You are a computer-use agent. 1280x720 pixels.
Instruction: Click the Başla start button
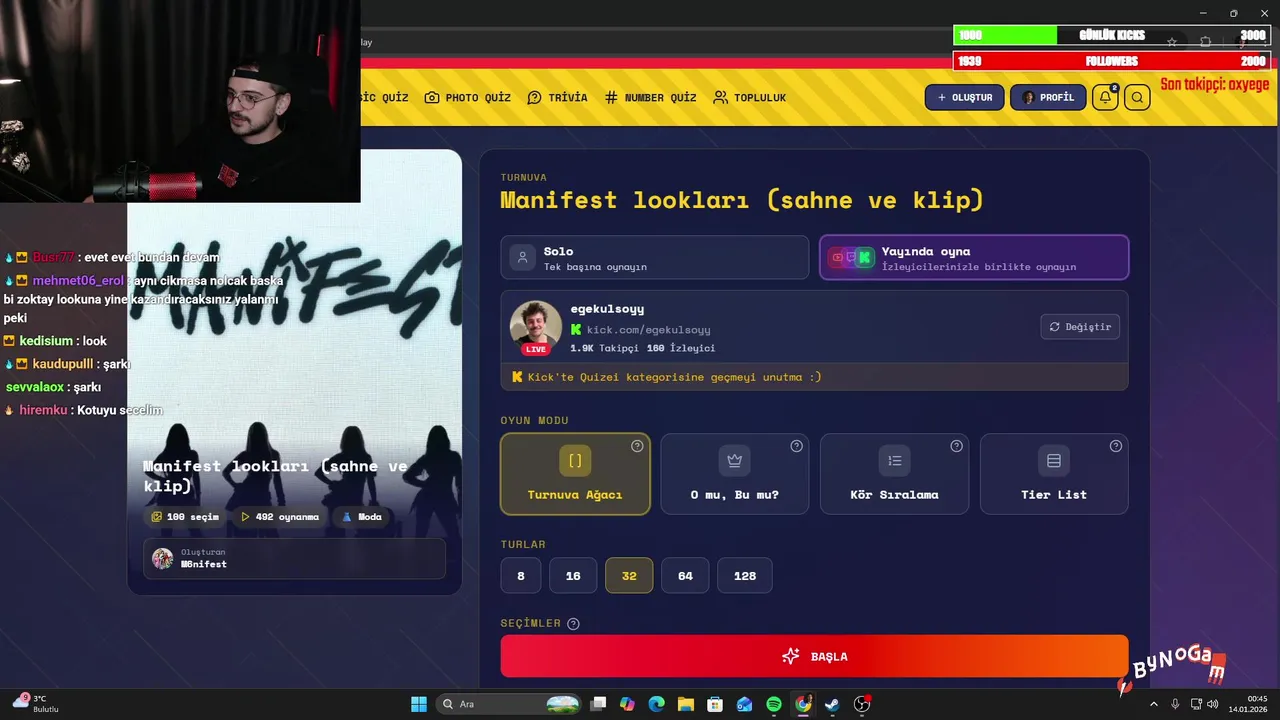(815, 656)
